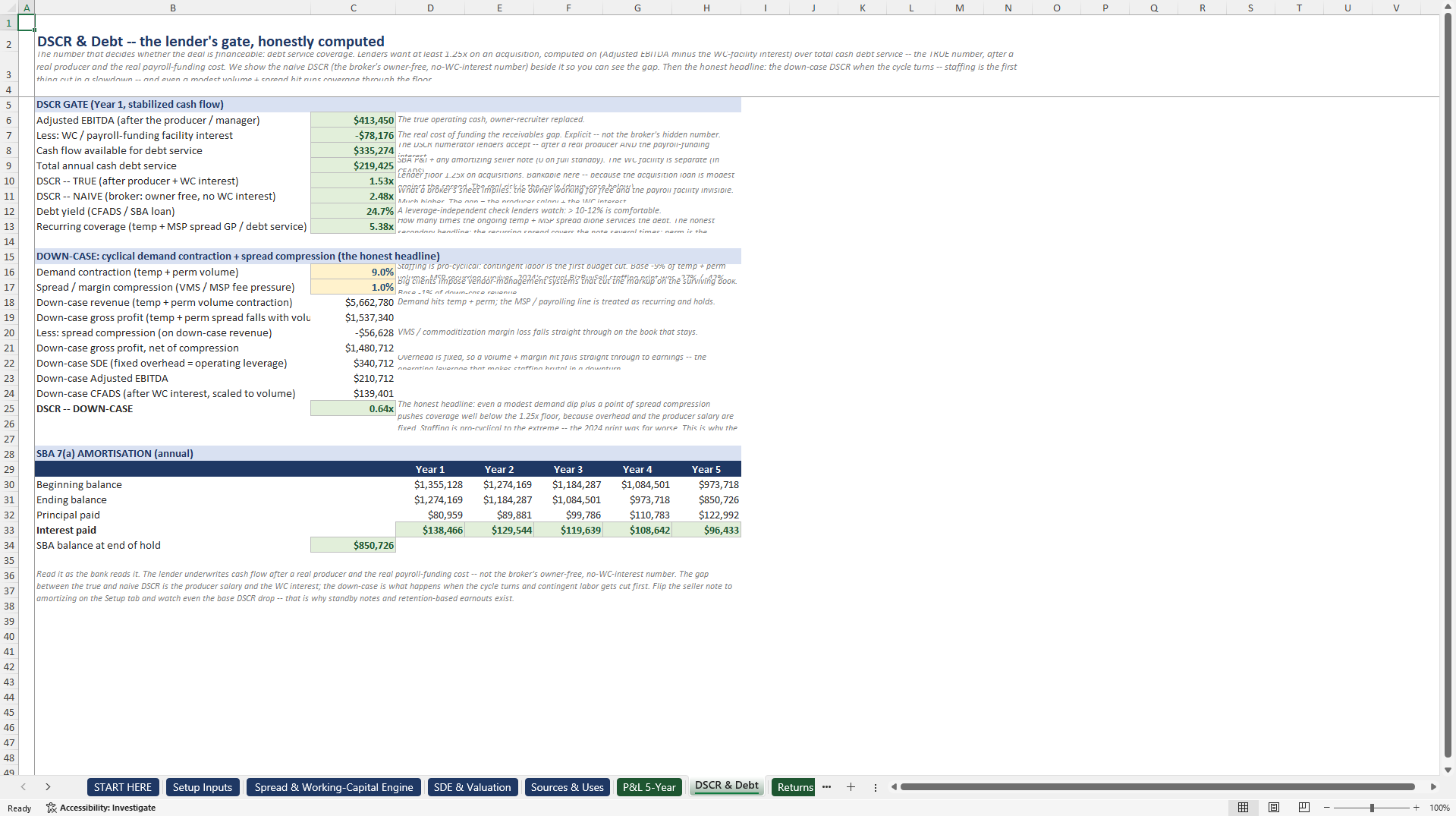Image resolution: width=1456 pixels, height=816 pixels.
Task: Select down-case CFADS value $139,401
Action: coord(354,393)
